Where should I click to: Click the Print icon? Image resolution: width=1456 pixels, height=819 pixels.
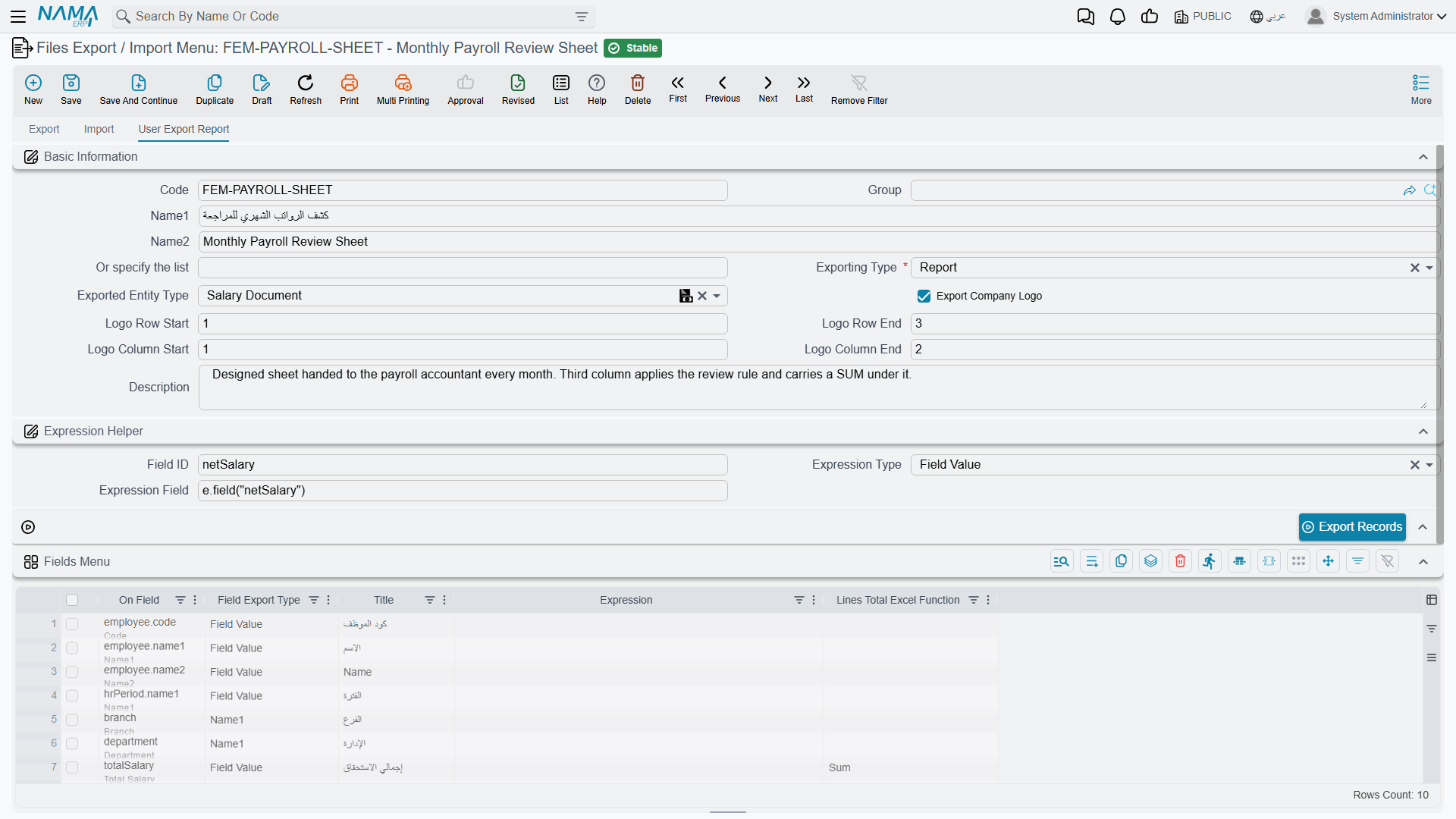tap(350, 83)
